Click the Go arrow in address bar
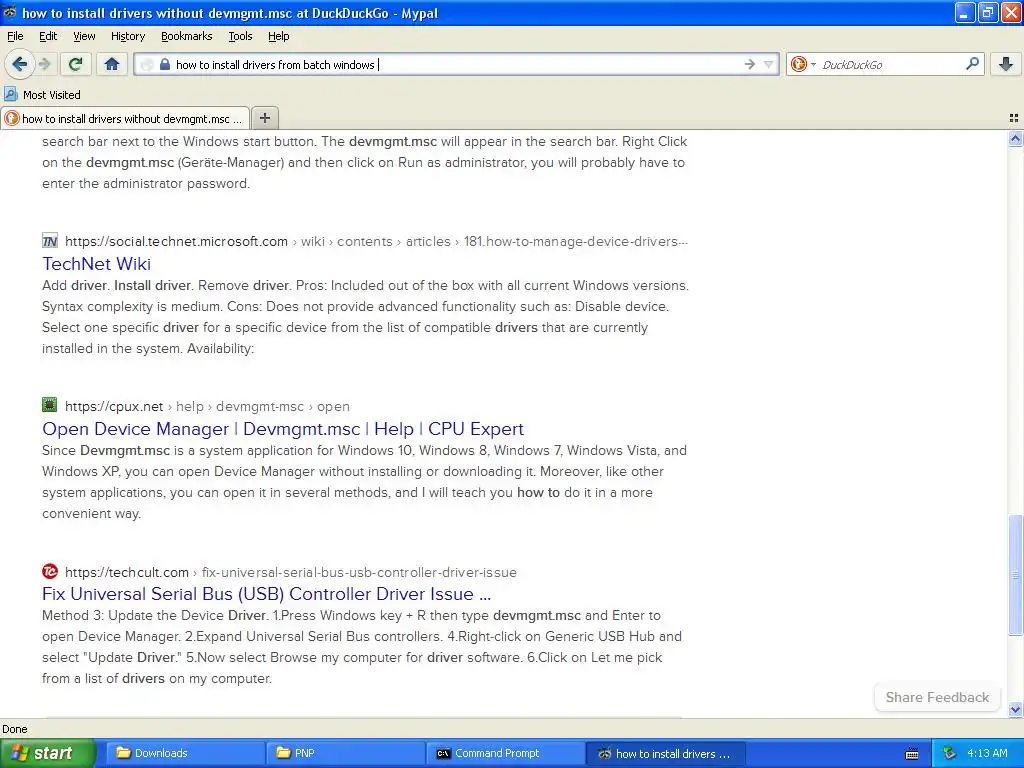This screenshot has width=1024, height=768. pos(750,64)
